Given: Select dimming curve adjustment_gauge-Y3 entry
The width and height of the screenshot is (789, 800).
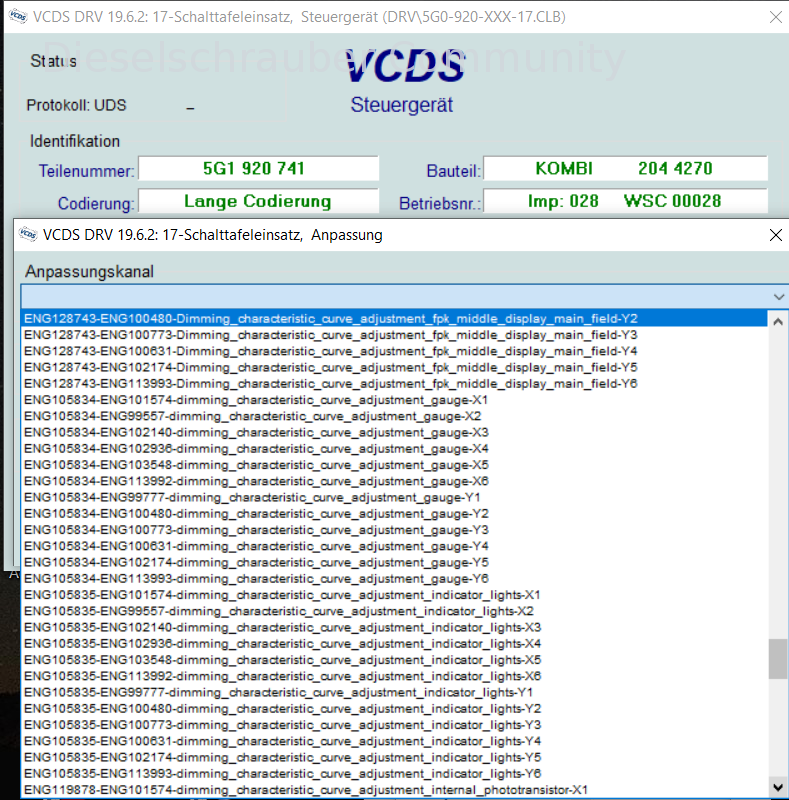Looking at the screenshot, I should point(394,530).
